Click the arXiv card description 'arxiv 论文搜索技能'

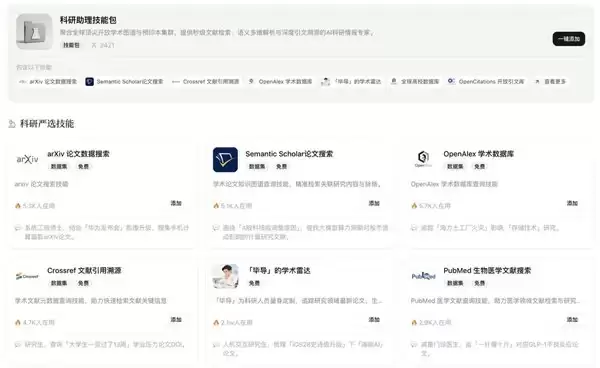coord(41,184)
